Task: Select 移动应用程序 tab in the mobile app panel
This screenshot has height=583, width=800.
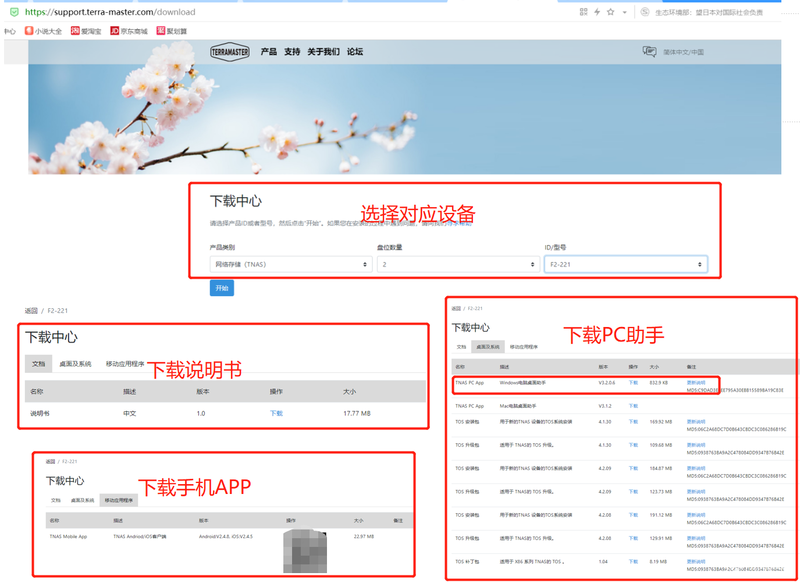Action: 118,500
